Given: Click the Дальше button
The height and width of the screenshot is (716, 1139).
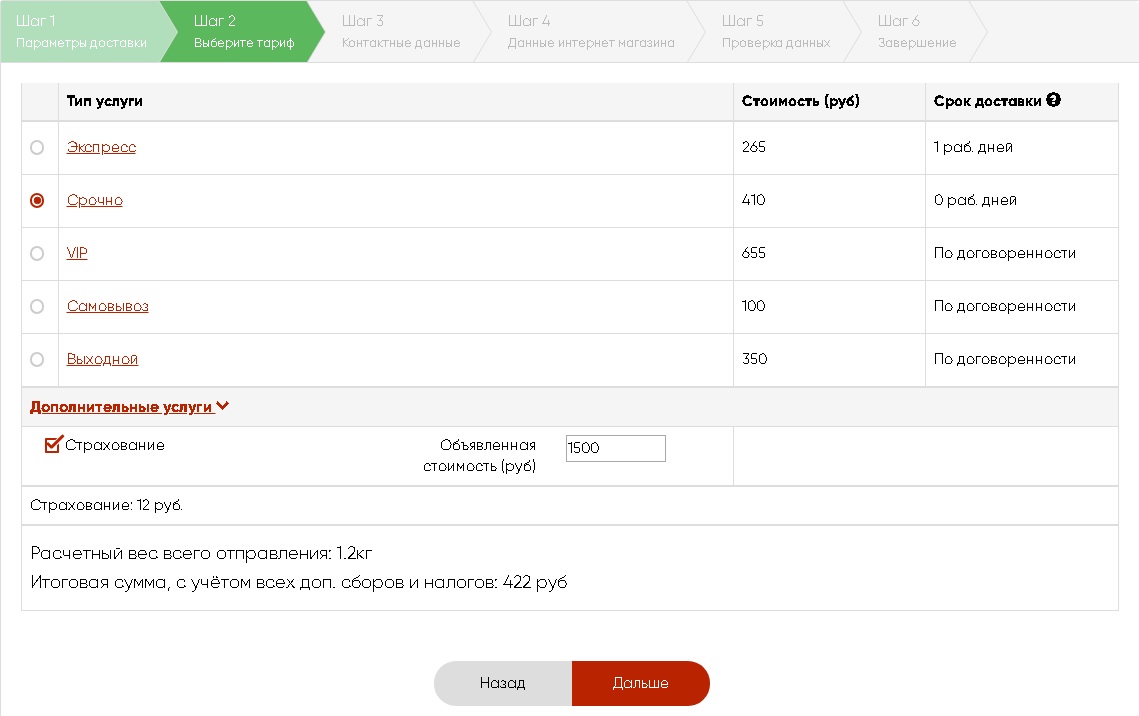Looking at the screenshot, I should tap(641, 683).
